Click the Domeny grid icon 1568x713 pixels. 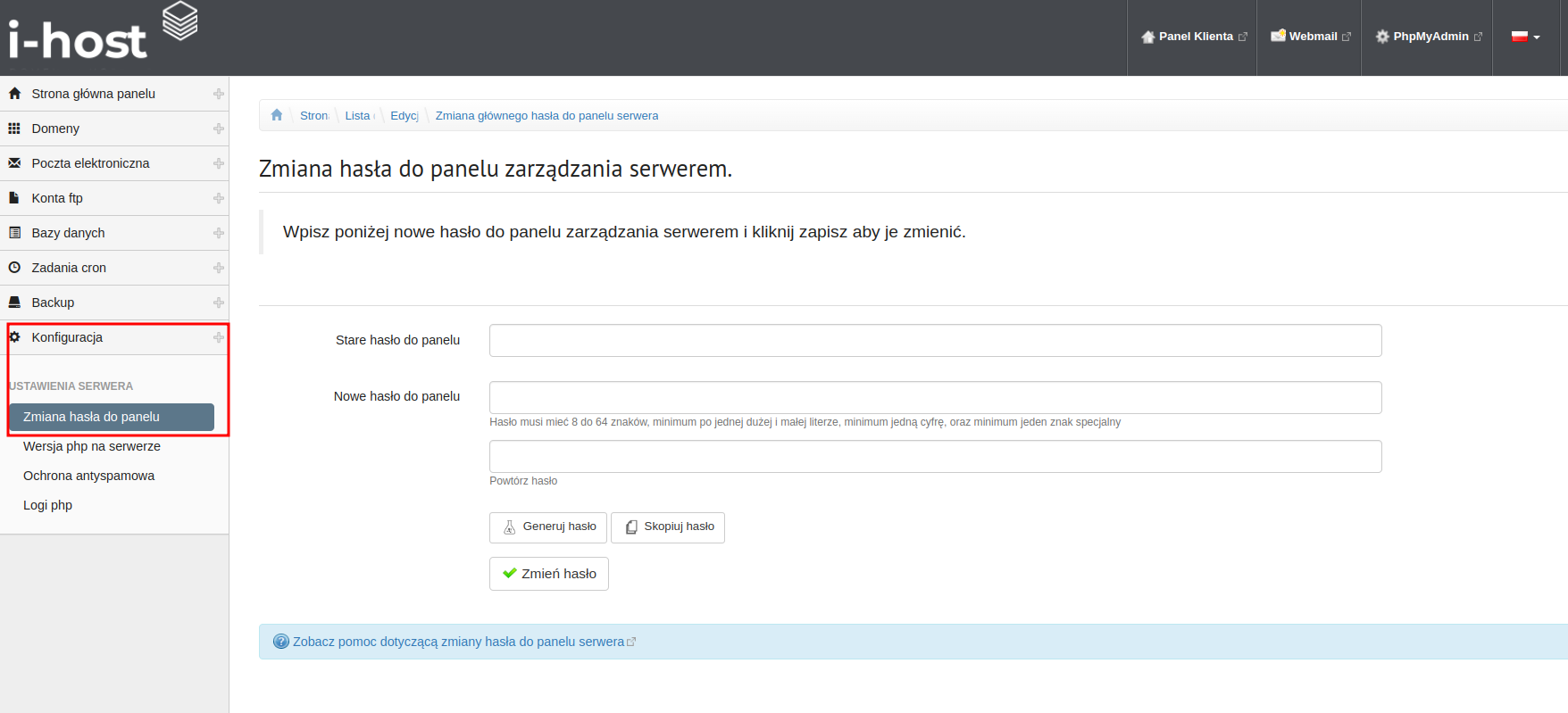click(x=14, y=129)
